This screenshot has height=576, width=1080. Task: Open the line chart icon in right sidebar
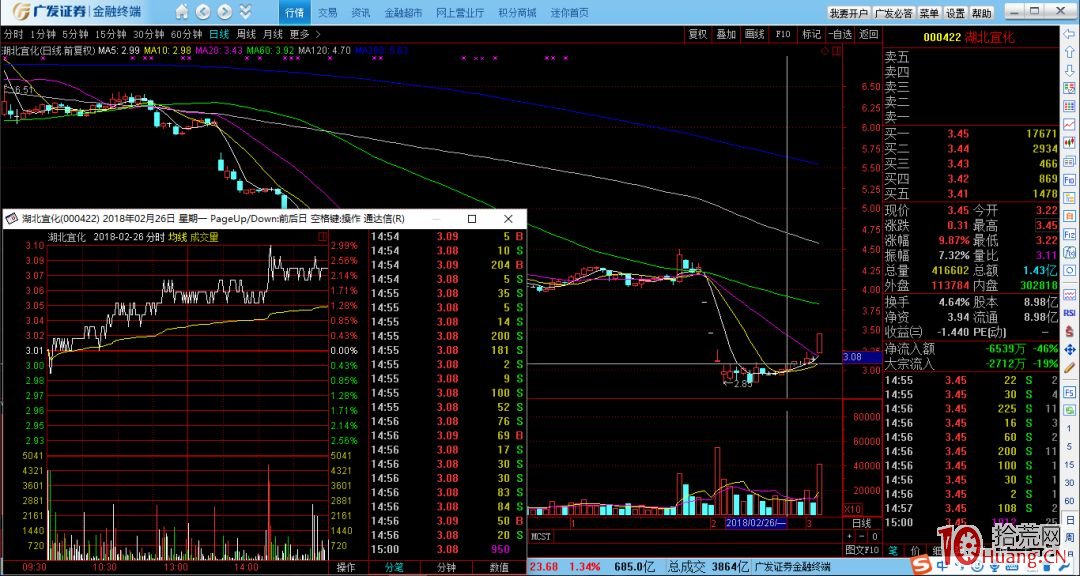(x=1069, y=125)
